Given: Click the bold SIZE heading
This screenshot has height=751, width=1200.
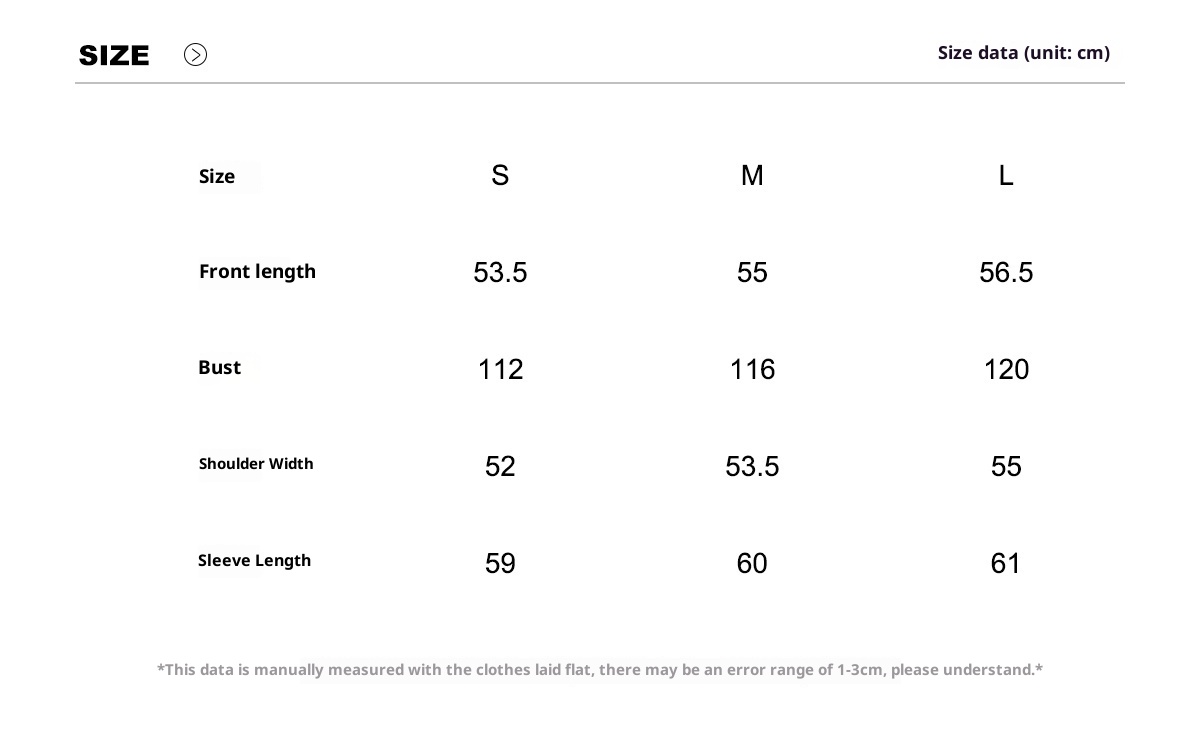Looking at the screenshot, I should [114, 56].
